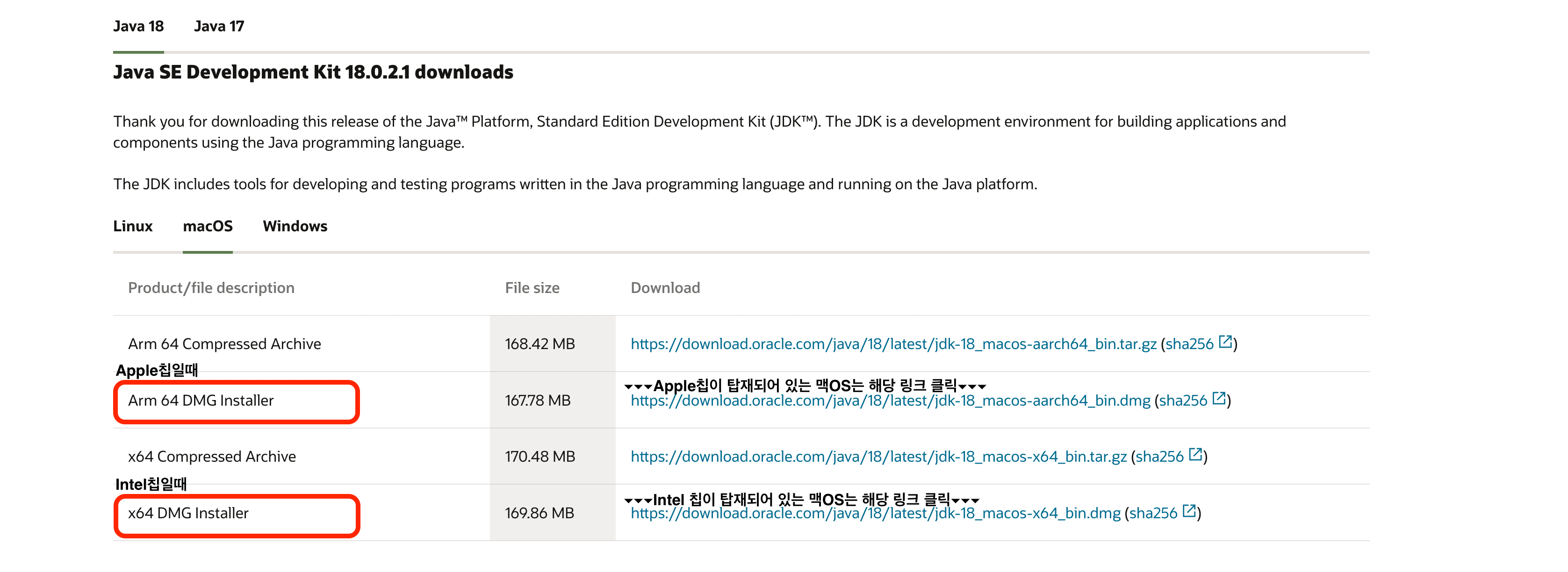Click external-link icon in Arm 64 DMG Installer row

coord(1219,399)
